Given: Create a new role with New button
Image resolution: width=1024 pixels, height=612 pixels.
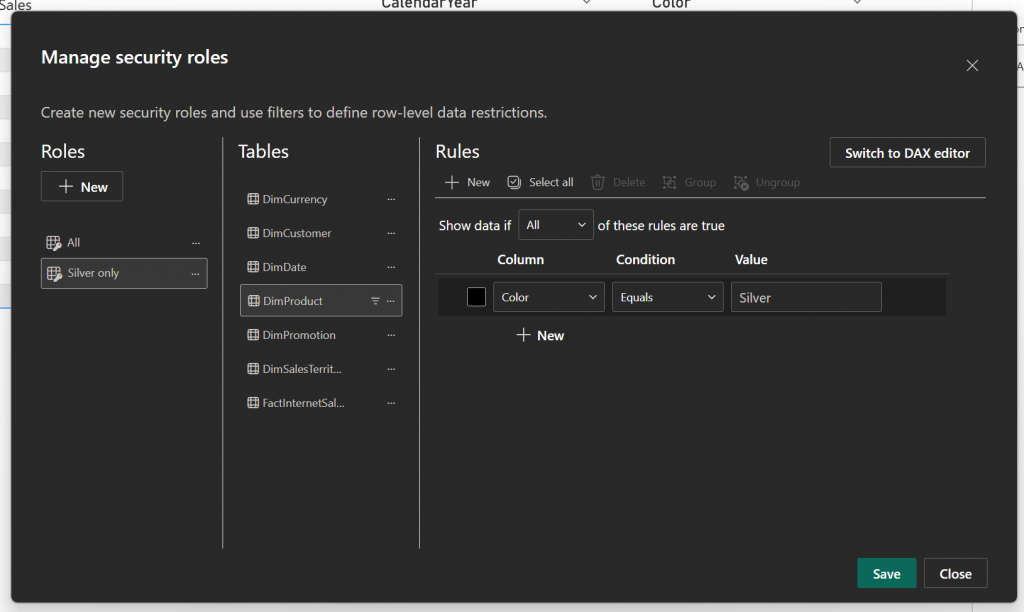Looking at the screenshot, I should pyautogui.click(x=82, y=187).
